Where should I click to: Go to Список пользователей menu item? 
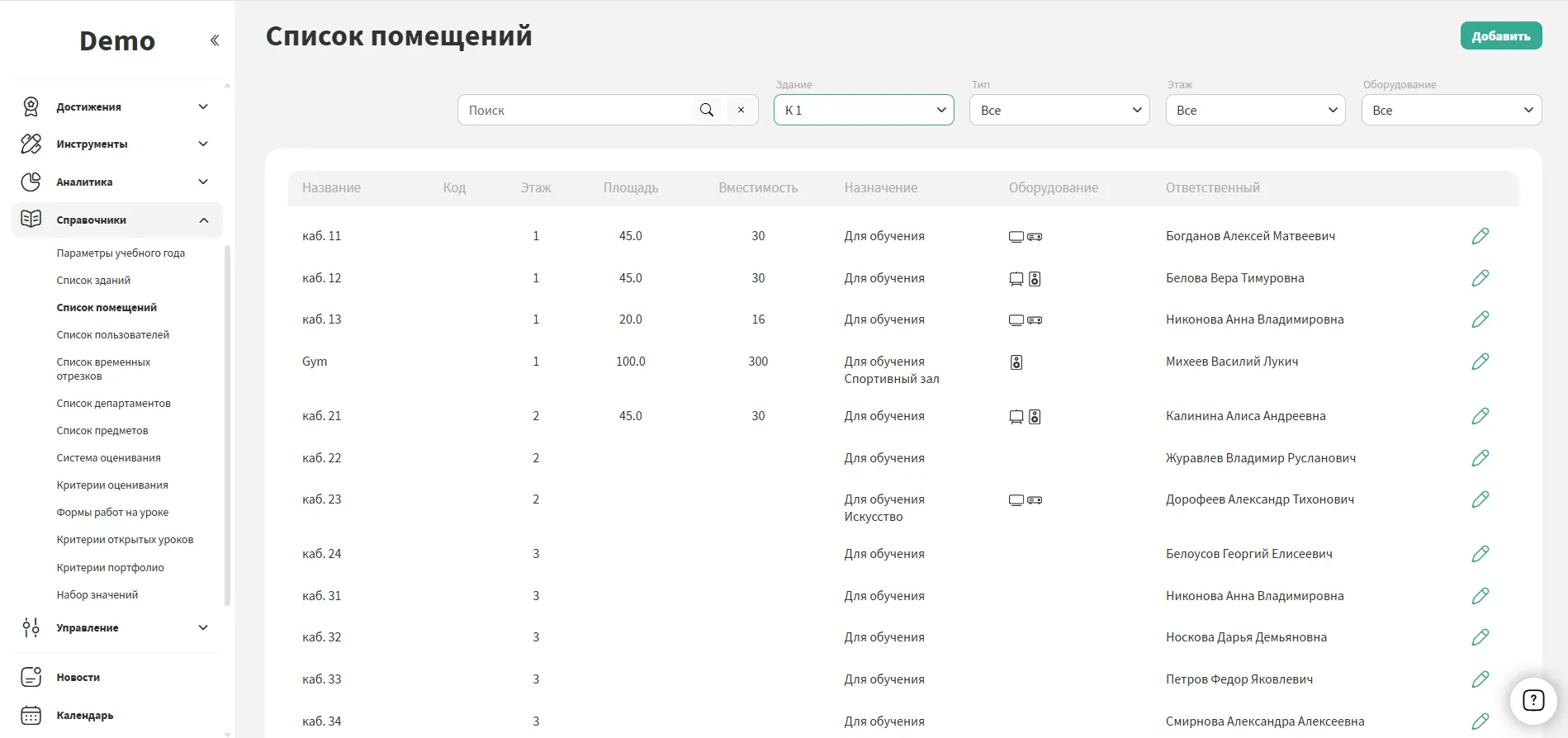point(112,335)
